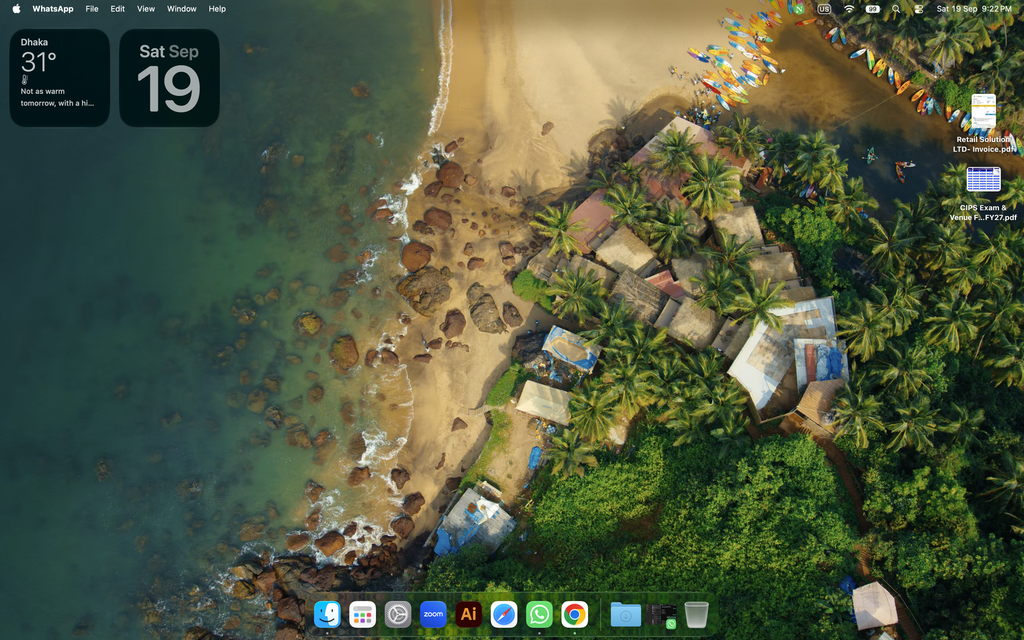Launch Adobe Illustrator from the Dock
The height and width of the screenshot is (640, 1024).
coord(468,615)
